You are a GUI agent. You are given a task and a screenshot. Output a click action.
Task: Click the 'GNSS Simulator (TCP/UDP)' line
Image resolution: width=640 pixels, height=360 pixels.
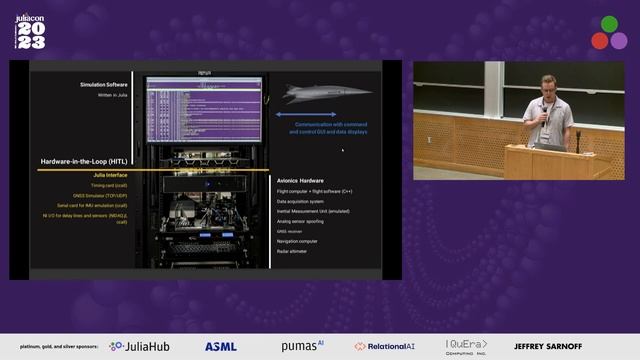click(100, 196)
